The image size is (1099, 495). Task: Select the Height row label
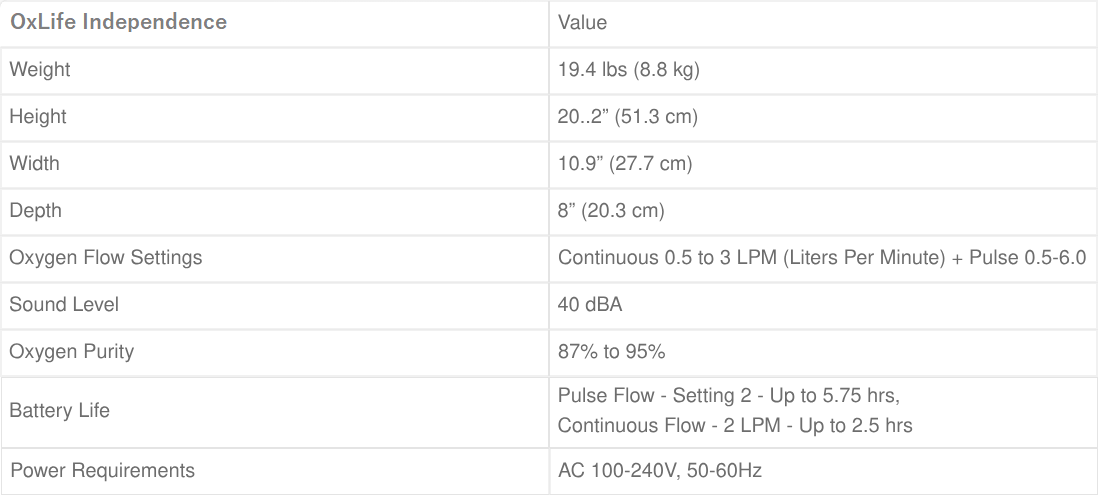tap(38, 117)
